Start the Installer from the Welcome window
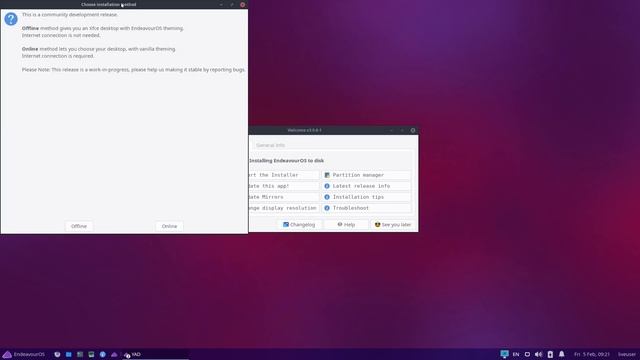640x360 pixels. point(284,175)
